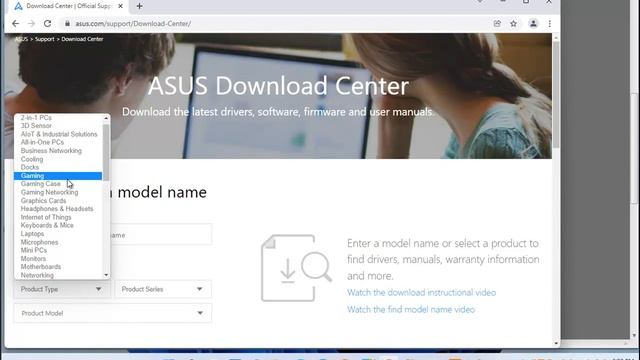Click page scrollbar down arrow
The width and height of the screenshot is (640, 360).
[556, 343]
